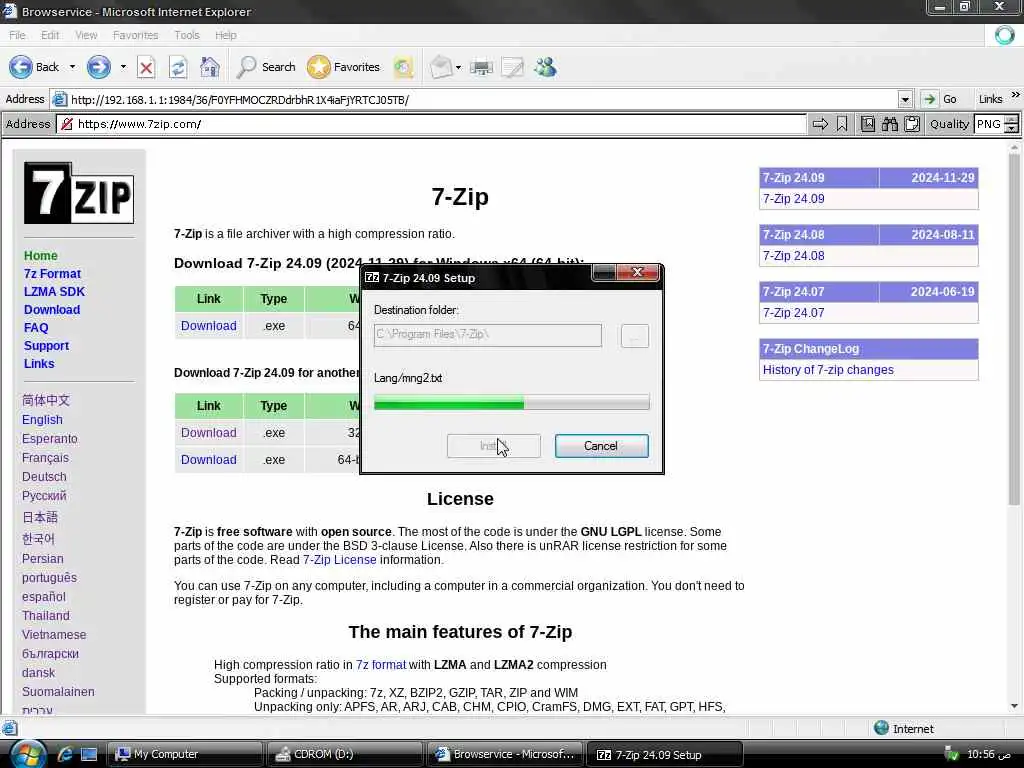The width and height of the screenshot is (1024, 768).
Task: Click the green installation progress bar
Action: coord(511,402)
